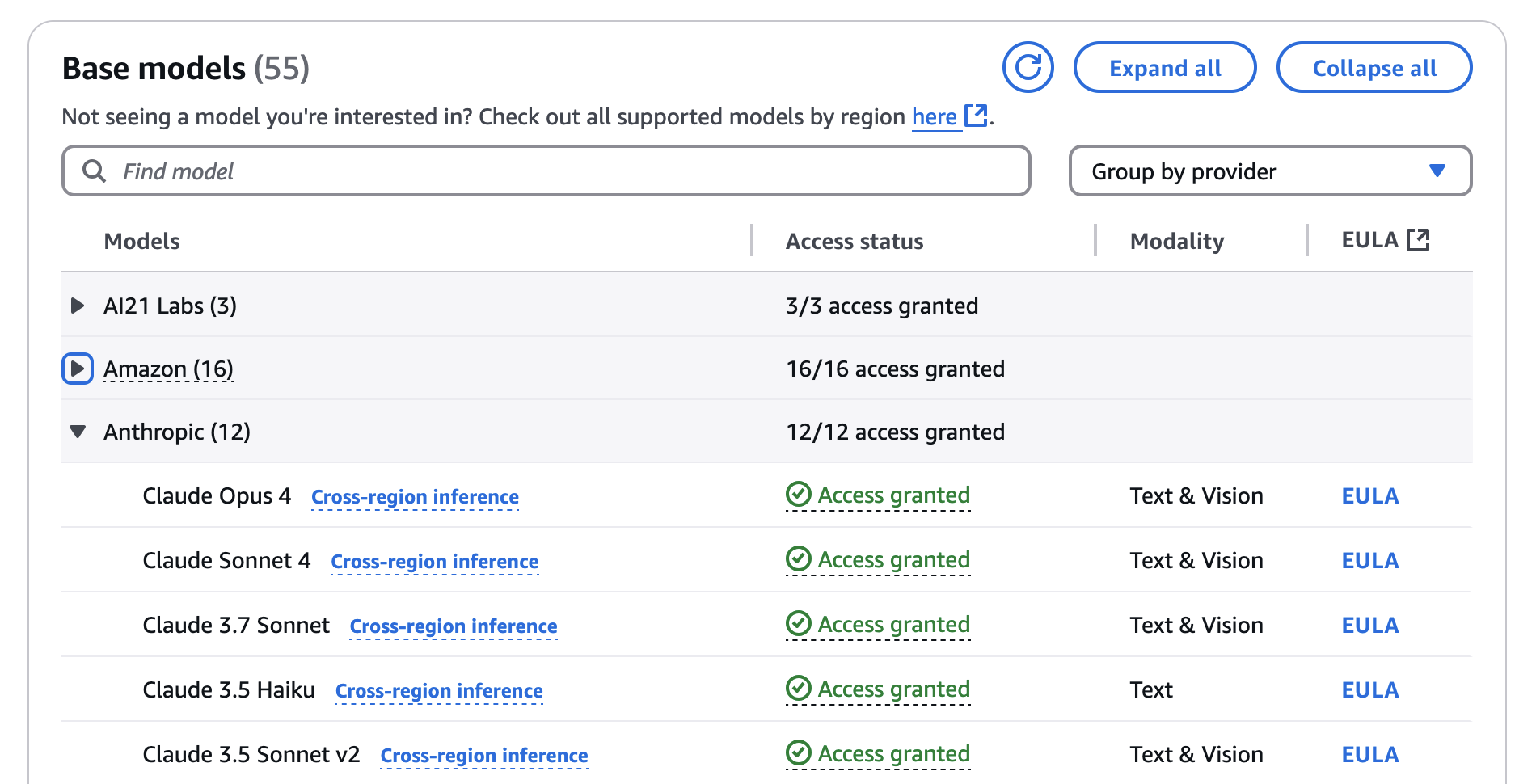Expand the Amazon (16) provider group
This screenshot has height=784, width=1536.
(x=78, y=369)
